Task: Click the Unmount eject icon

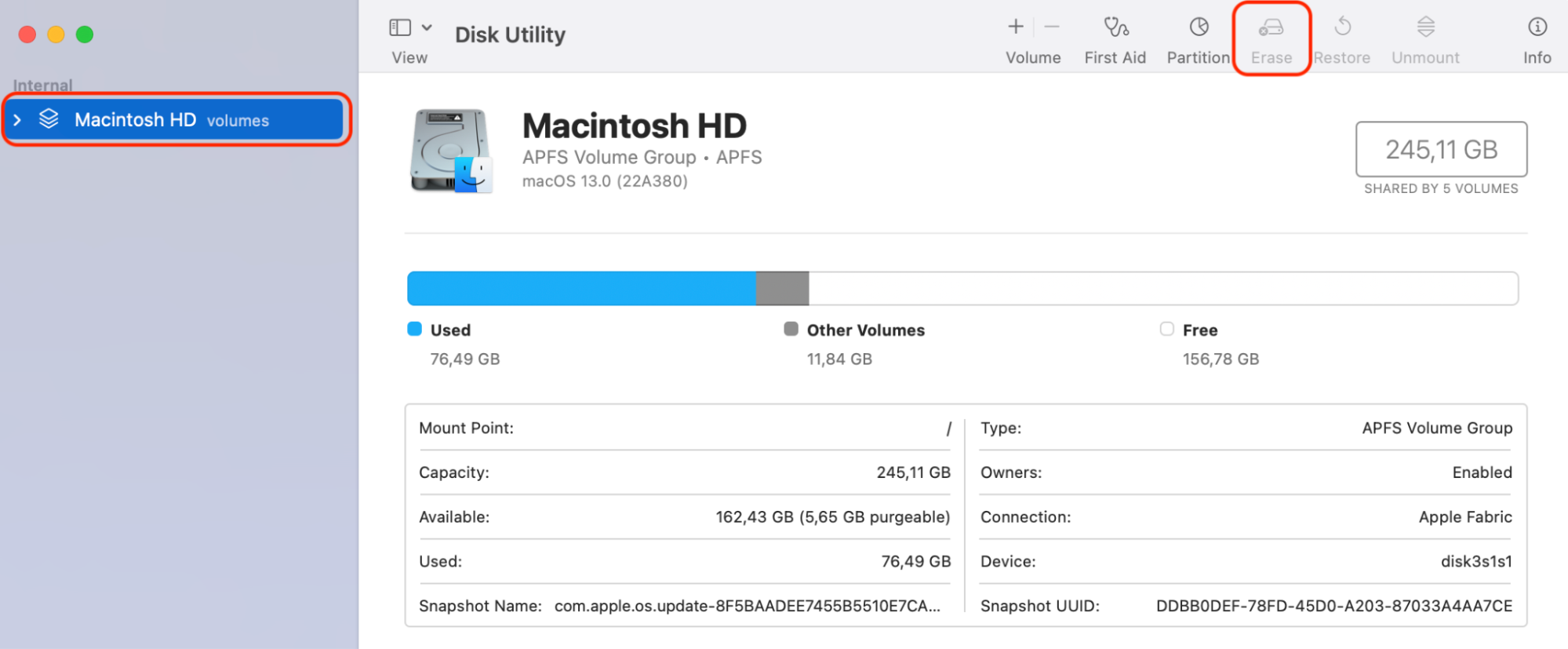Action: (x=1425, y=27)
